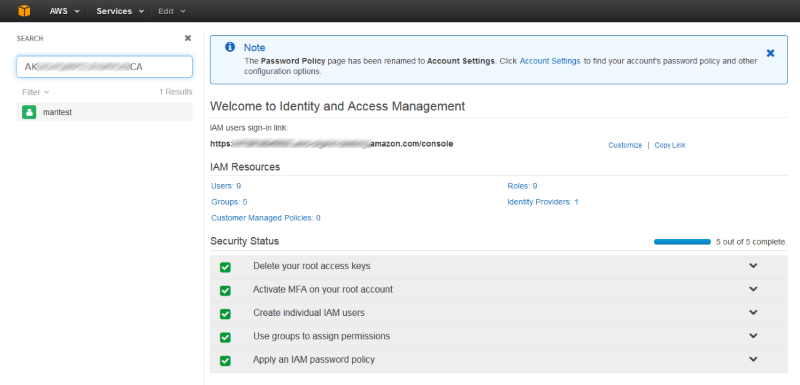Focus the search input field
Image resolution: width=800 pixels, height=385 pixels.
[104, 67]
